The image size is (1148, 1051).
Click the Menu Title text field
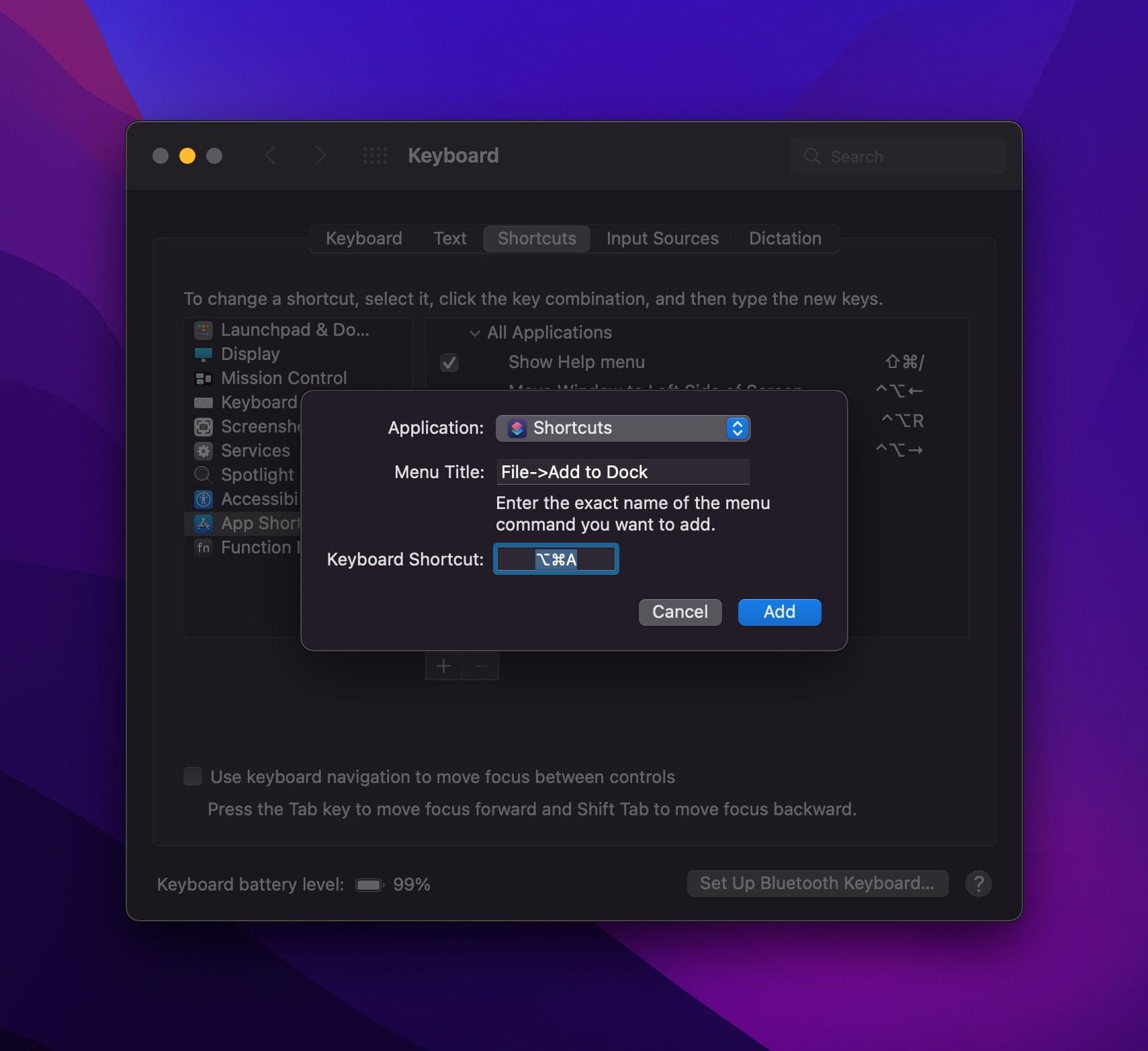point(623,472)
